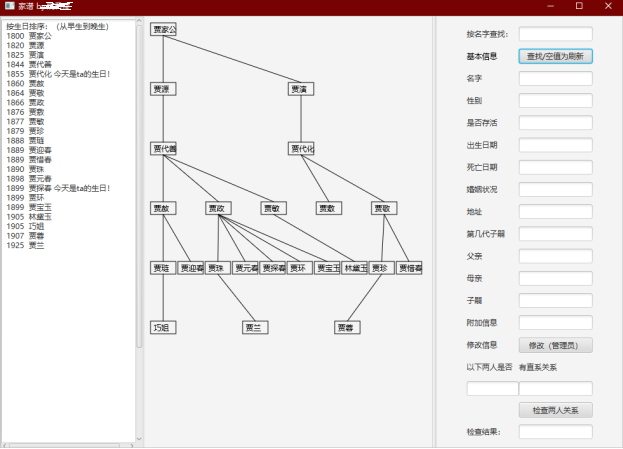Select the 贾兰 node in family tree
Image resolution: width=623 pixels, height=449 pixels.
click(x=255, y=327)
